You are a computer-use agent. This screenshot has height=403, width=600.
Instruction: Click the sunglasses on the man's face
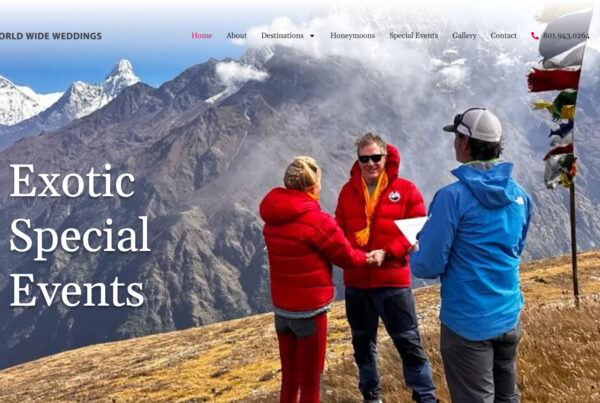tap(370, 158)
